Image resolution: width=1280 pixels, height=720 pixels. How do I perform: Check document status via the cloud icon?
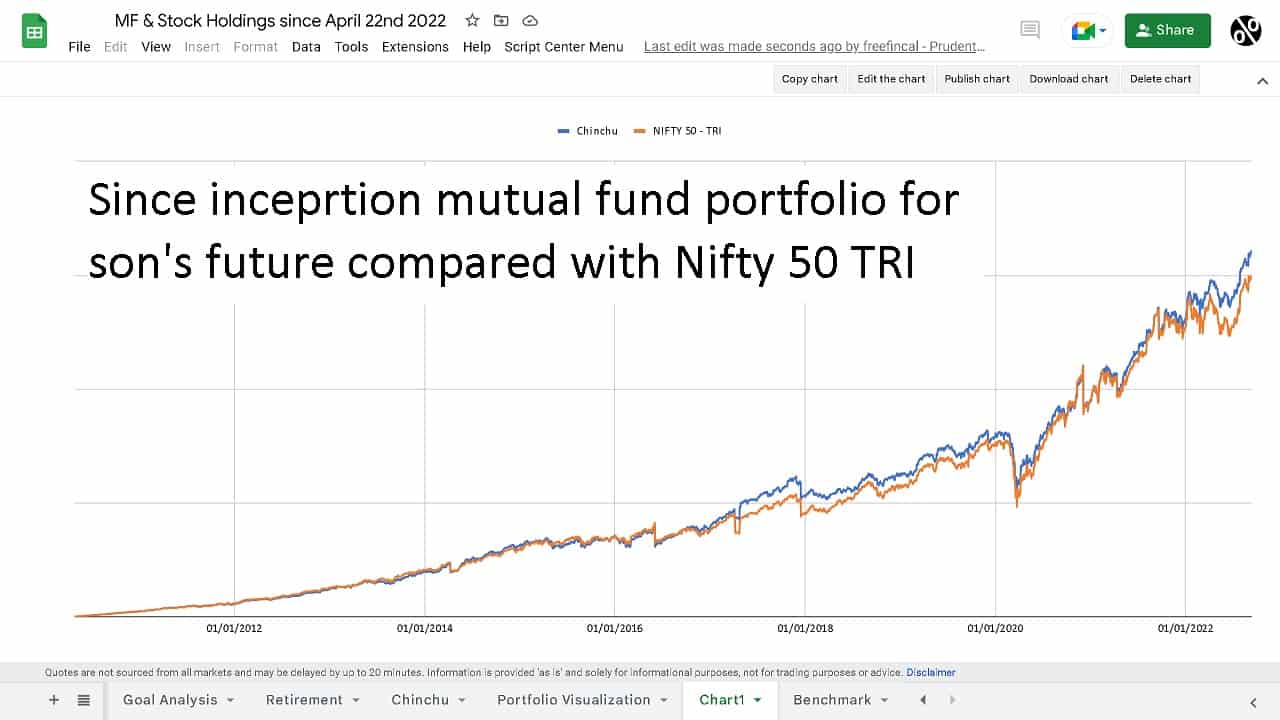(529, 20)
